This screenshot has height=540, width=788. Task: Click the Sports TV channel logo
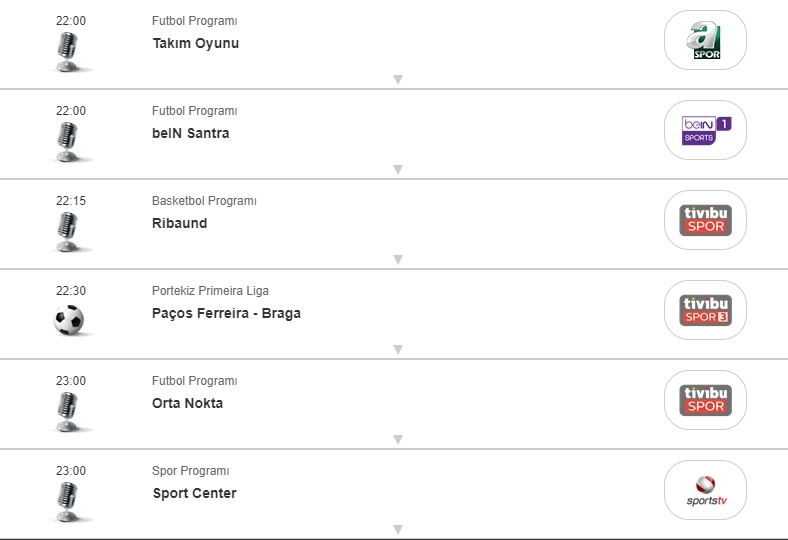pos(705,490)
